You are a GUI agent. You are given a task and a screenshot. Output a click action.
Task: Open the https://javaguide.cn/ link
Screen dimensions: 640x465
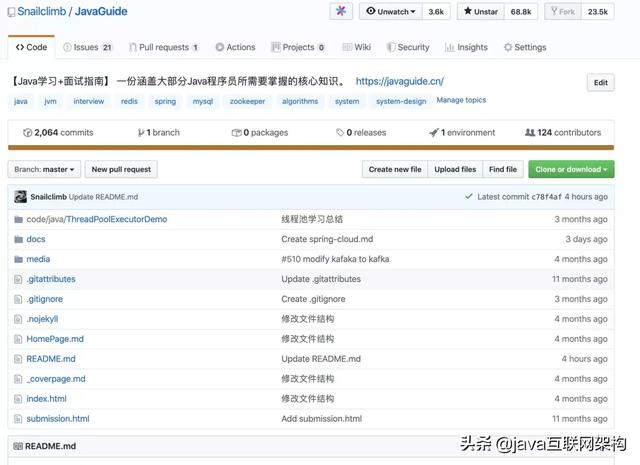pos(400,81)
